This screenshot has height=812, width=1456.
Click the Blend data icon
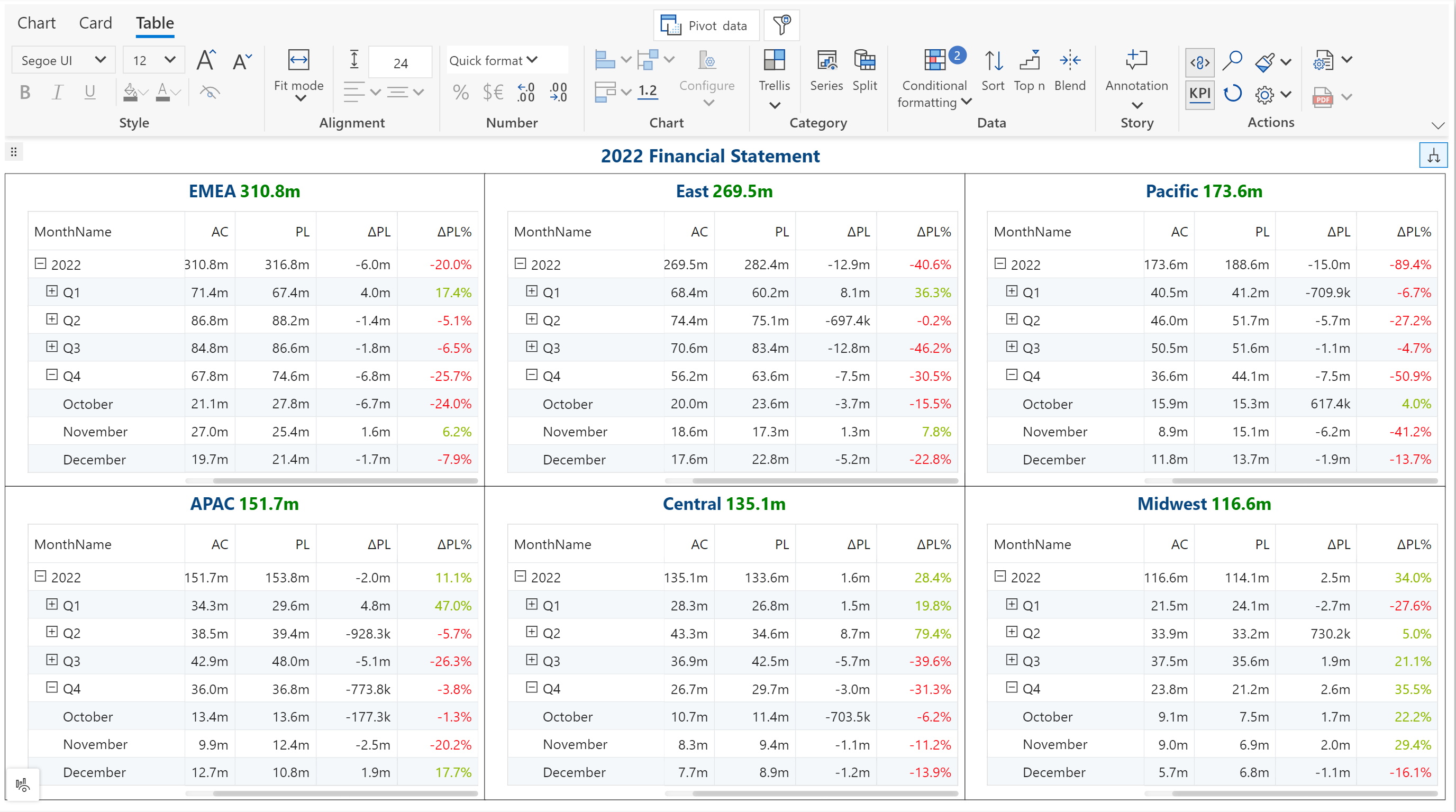click(1069, 61)
